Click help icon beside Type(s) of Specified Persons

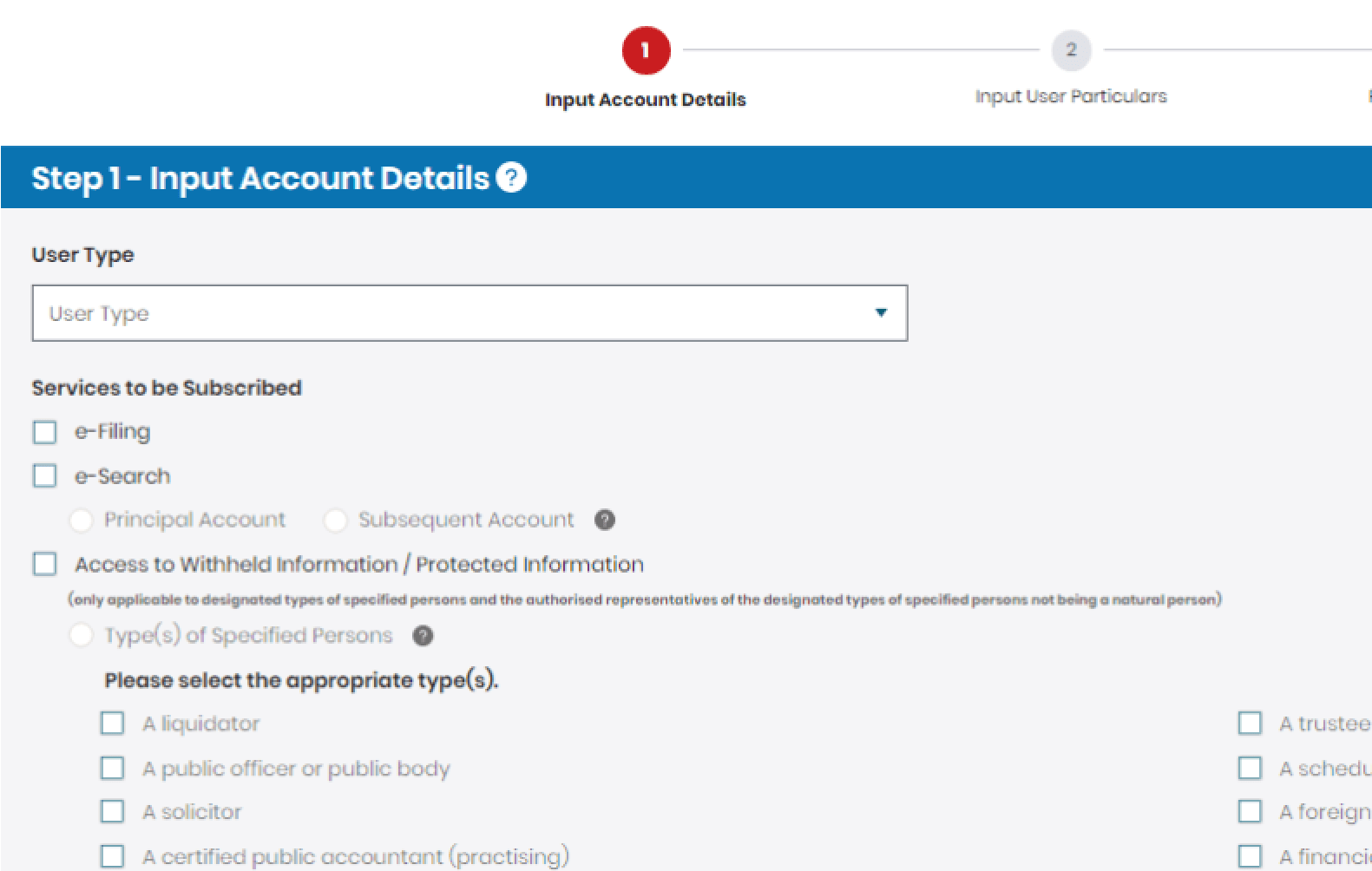[423, 636]
